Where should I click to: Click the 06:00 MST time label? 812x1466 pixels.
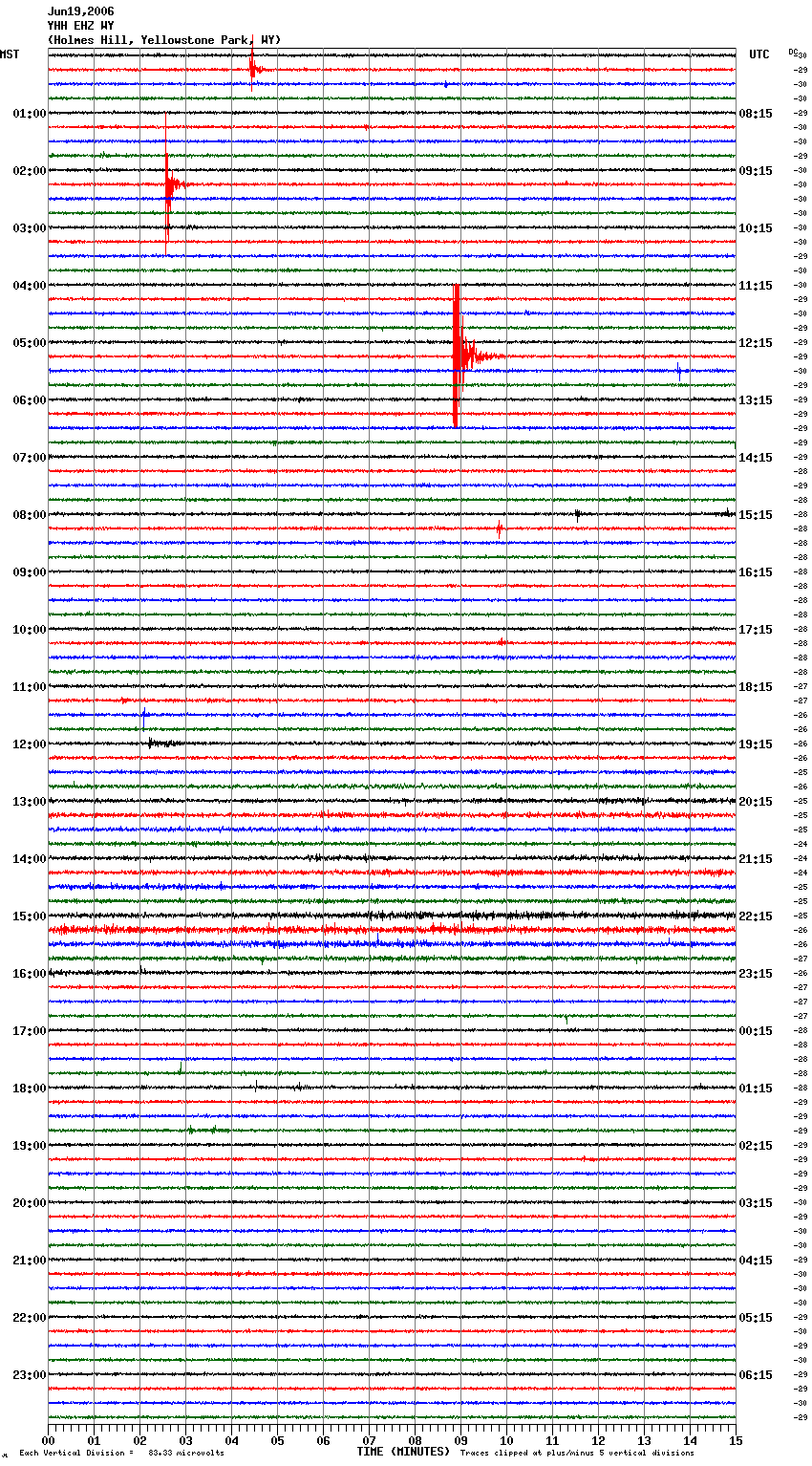(30, 399)
